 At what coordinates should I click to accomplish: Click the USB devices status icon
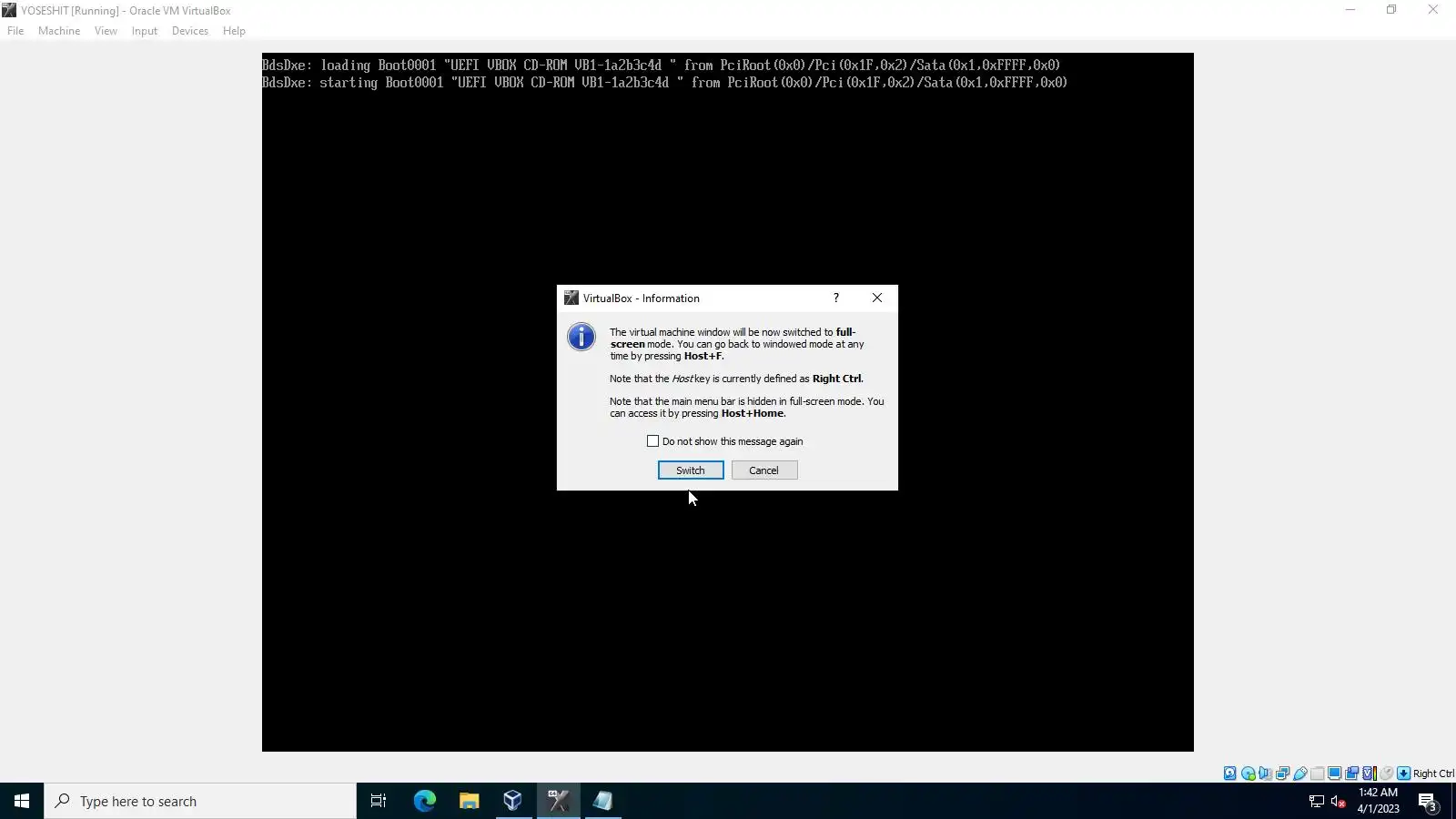pos(1300,773)
